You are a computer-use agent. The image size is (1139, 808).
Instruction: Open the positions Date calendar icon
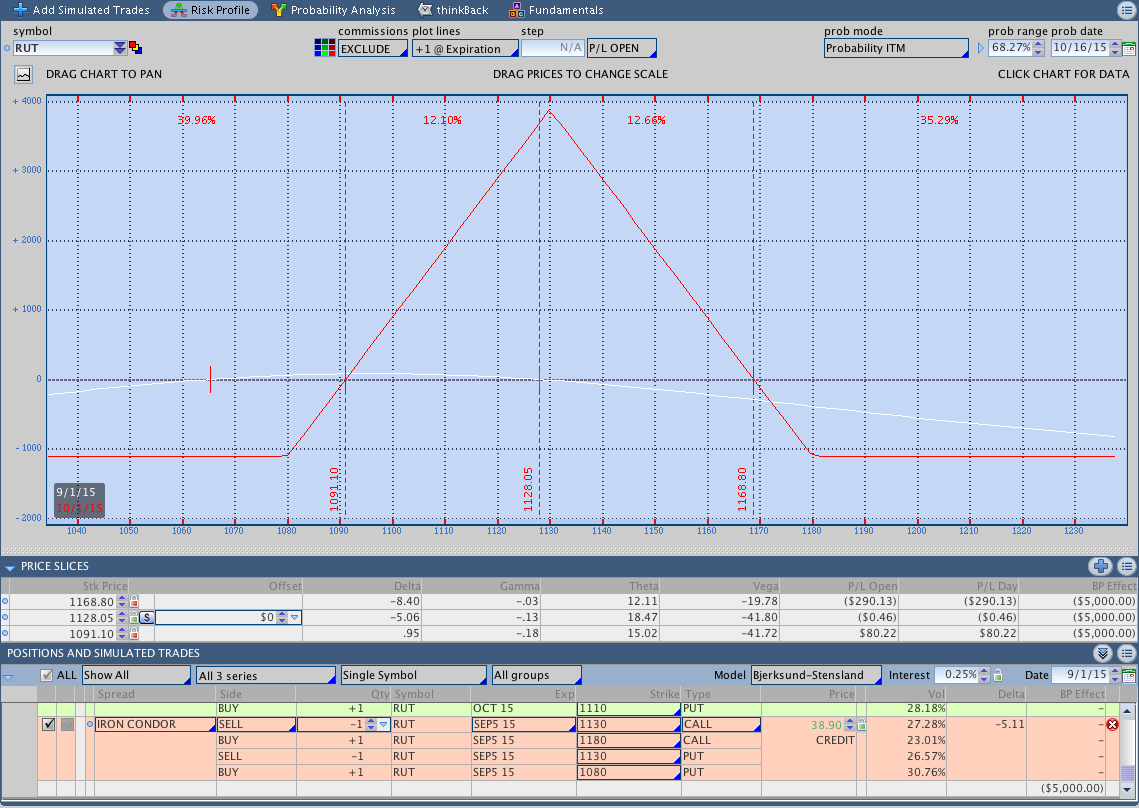tap(1130, 676)
